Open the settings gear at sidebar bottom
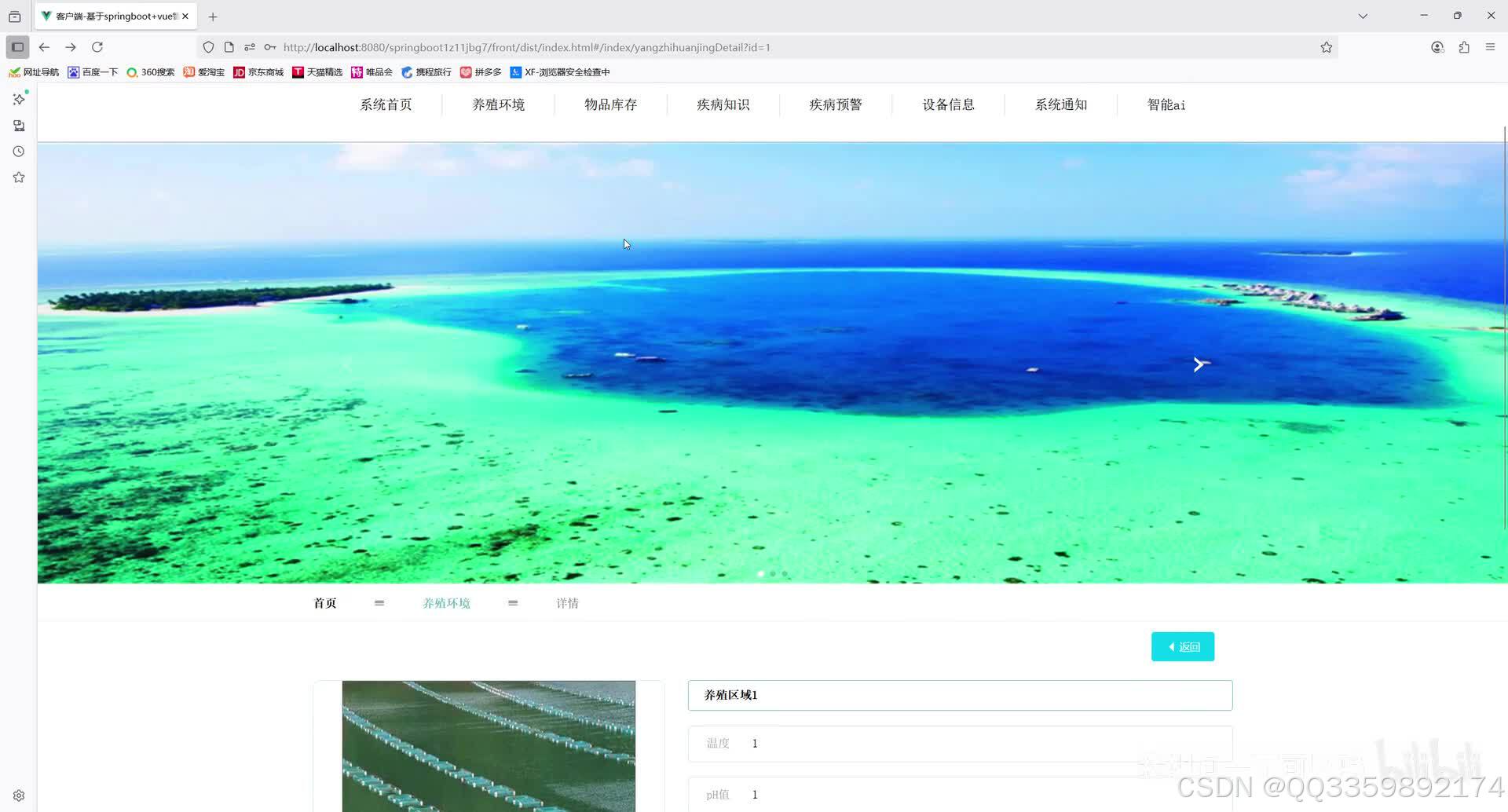The width and height of the screenshot is (1508, 812). click(19, 795)
